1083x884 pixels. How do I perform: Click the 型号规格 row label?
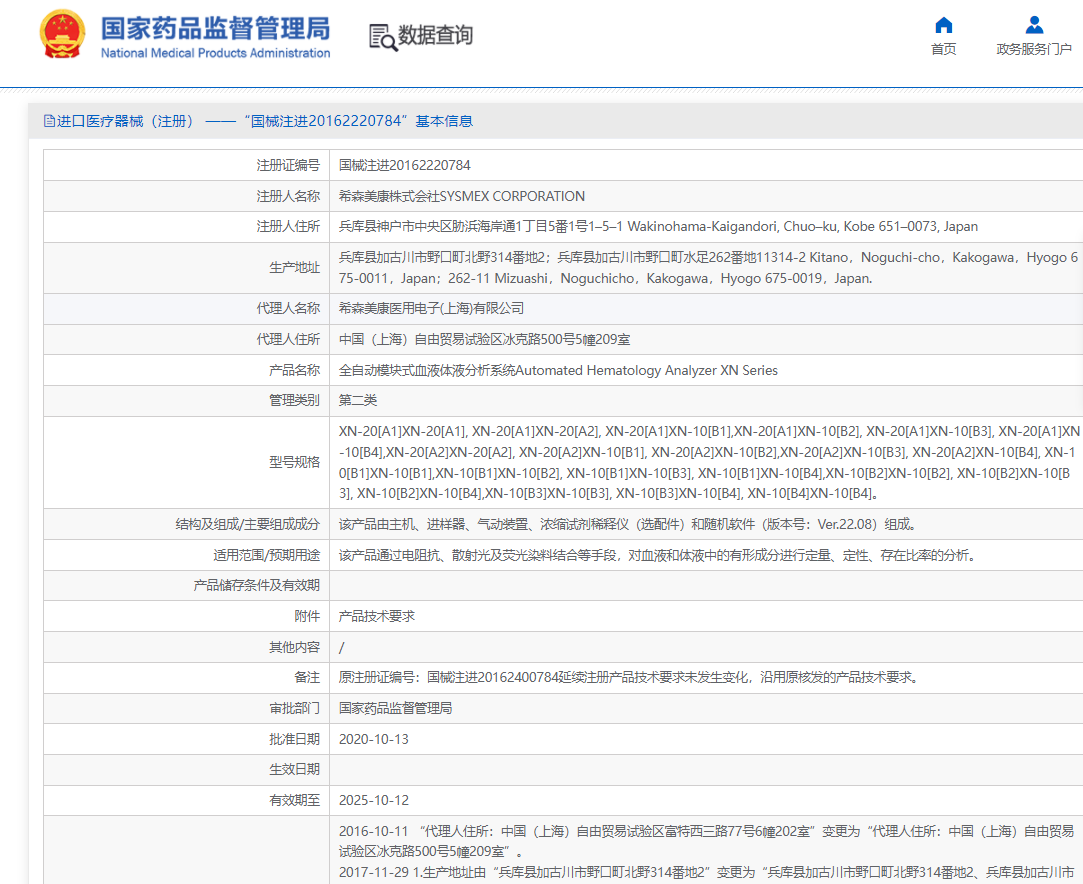[x=294, y=462]
